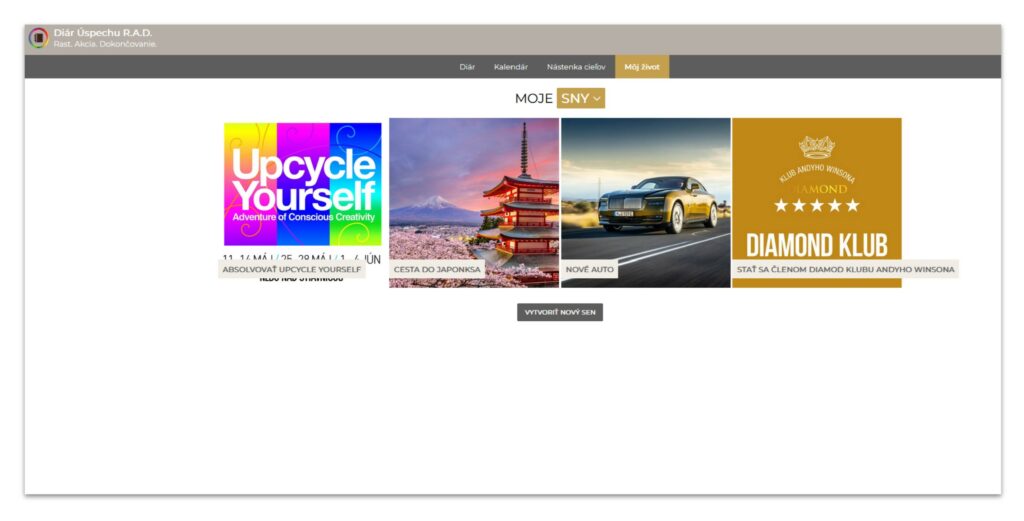
Task: Select the Môj život tab
Action: pyautogui.click(x=642, y=67)
